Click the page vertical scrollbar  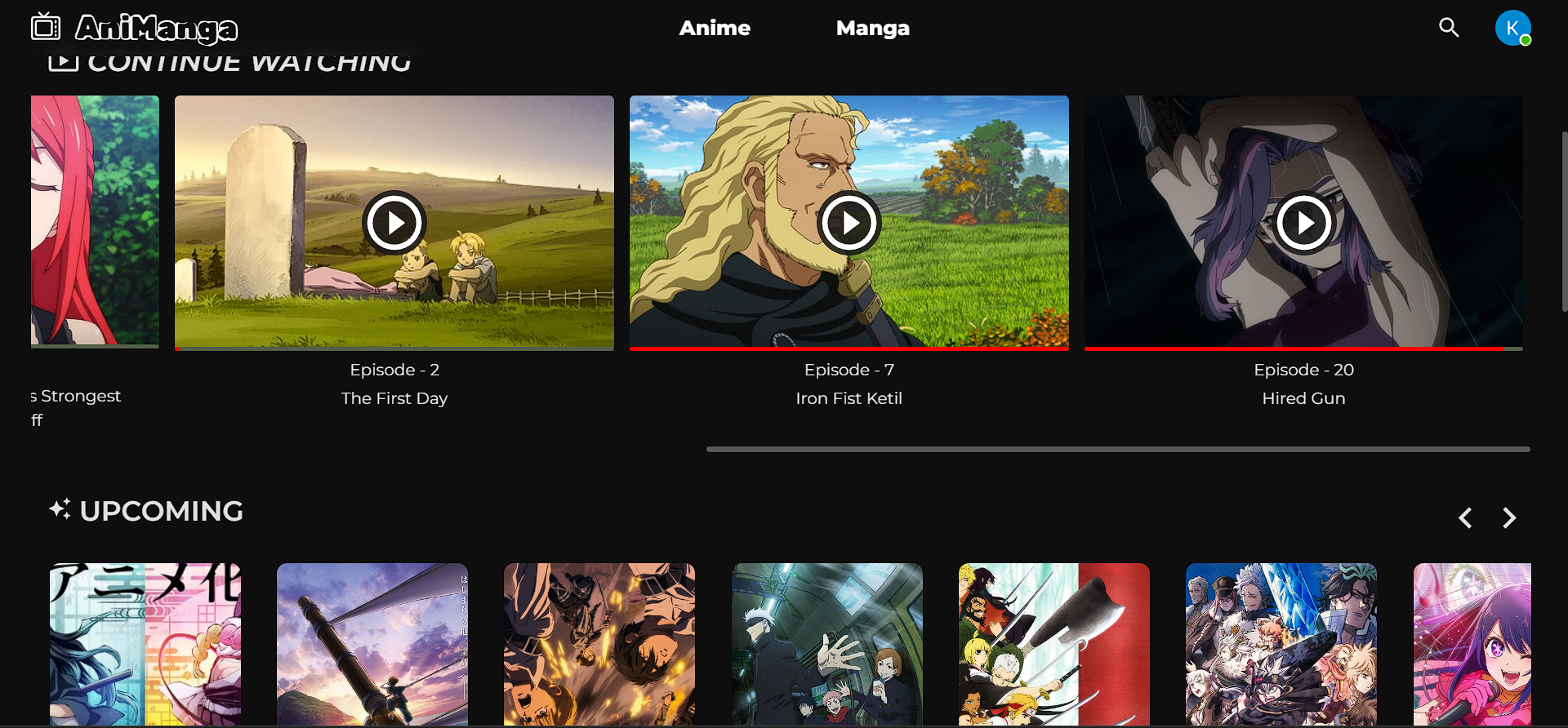tap(1564, 220)
